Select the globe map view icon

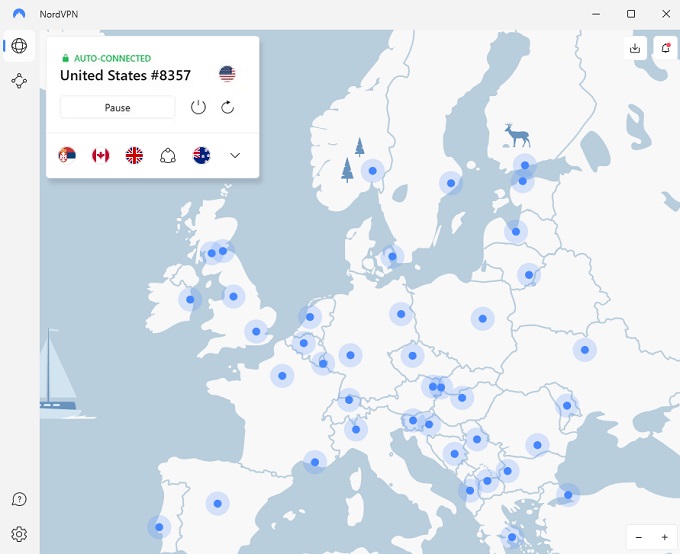[19, 46]
